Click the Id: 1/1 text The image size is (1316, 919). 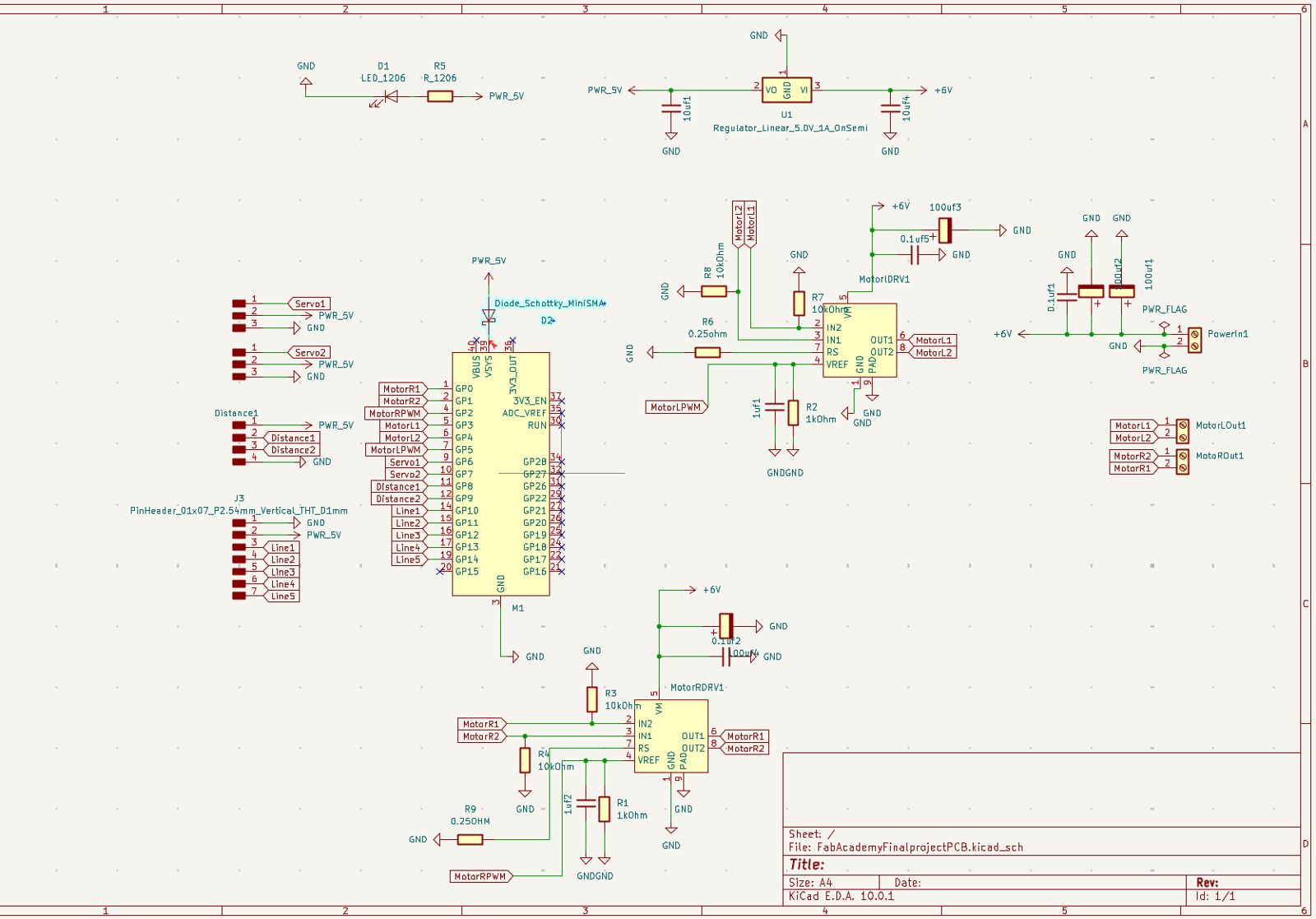[1216, 895]
